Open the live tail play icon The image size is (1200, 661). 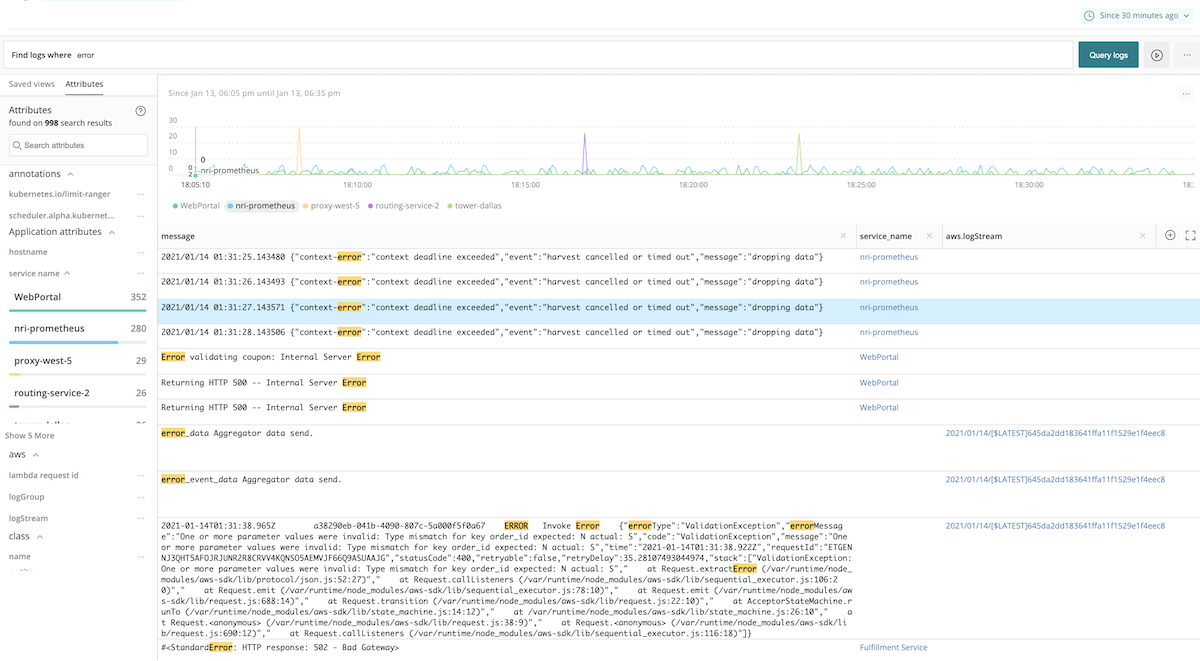1156,55
